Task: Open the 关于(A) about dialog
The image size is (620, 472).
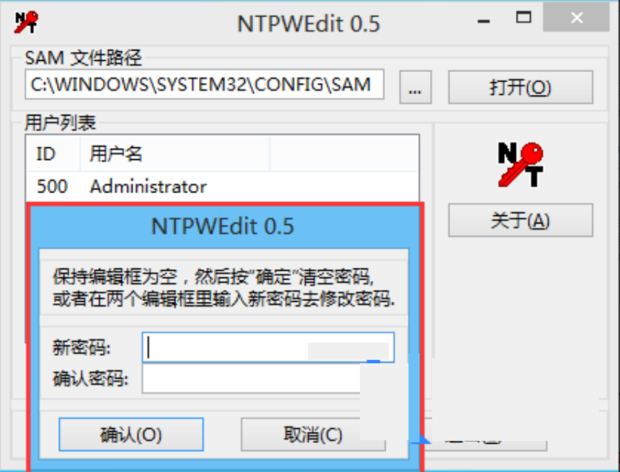Action: click(520, 220)
